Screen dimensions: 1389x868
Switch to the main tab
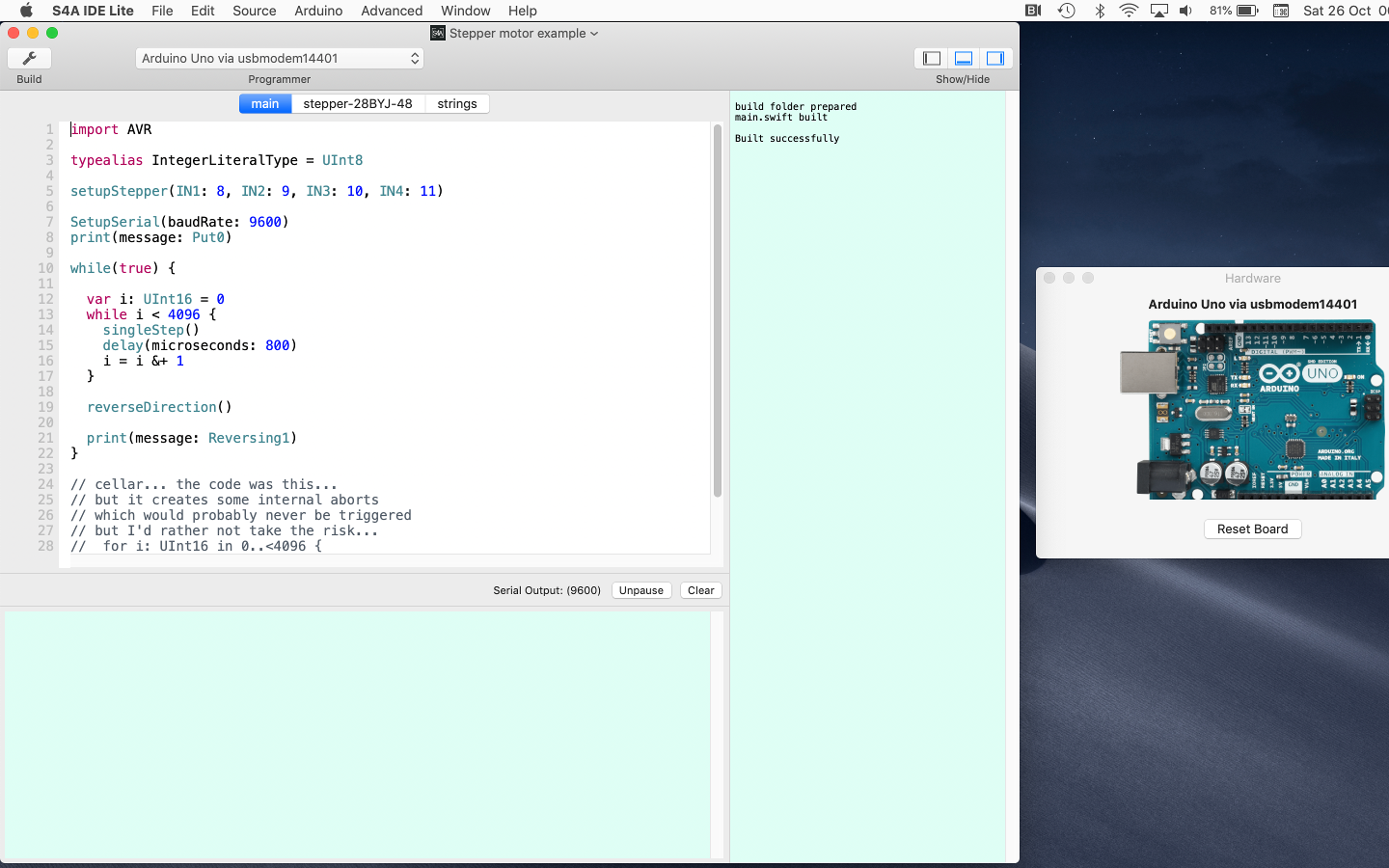[265, 103]
